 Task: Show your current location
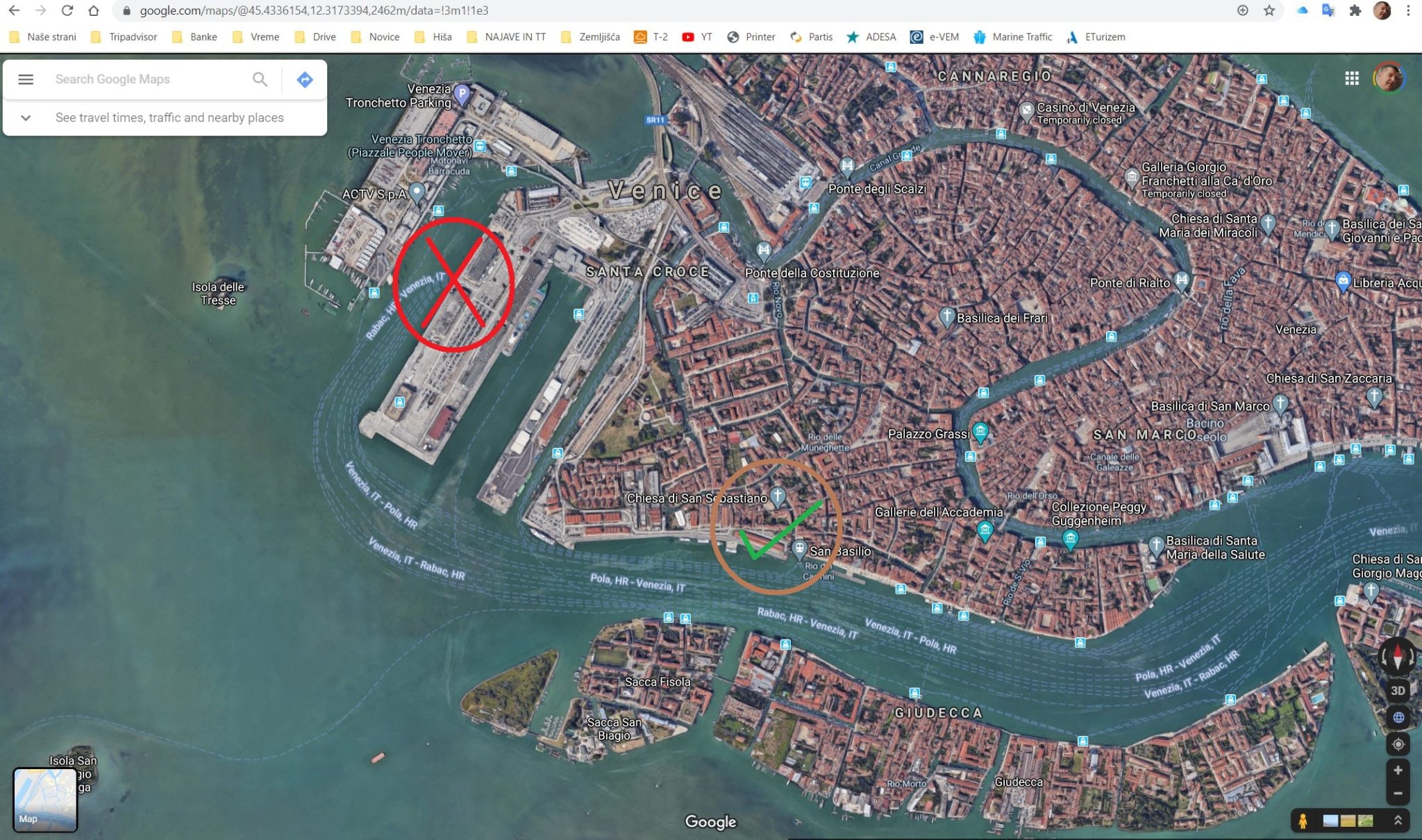click(1398, 744)
